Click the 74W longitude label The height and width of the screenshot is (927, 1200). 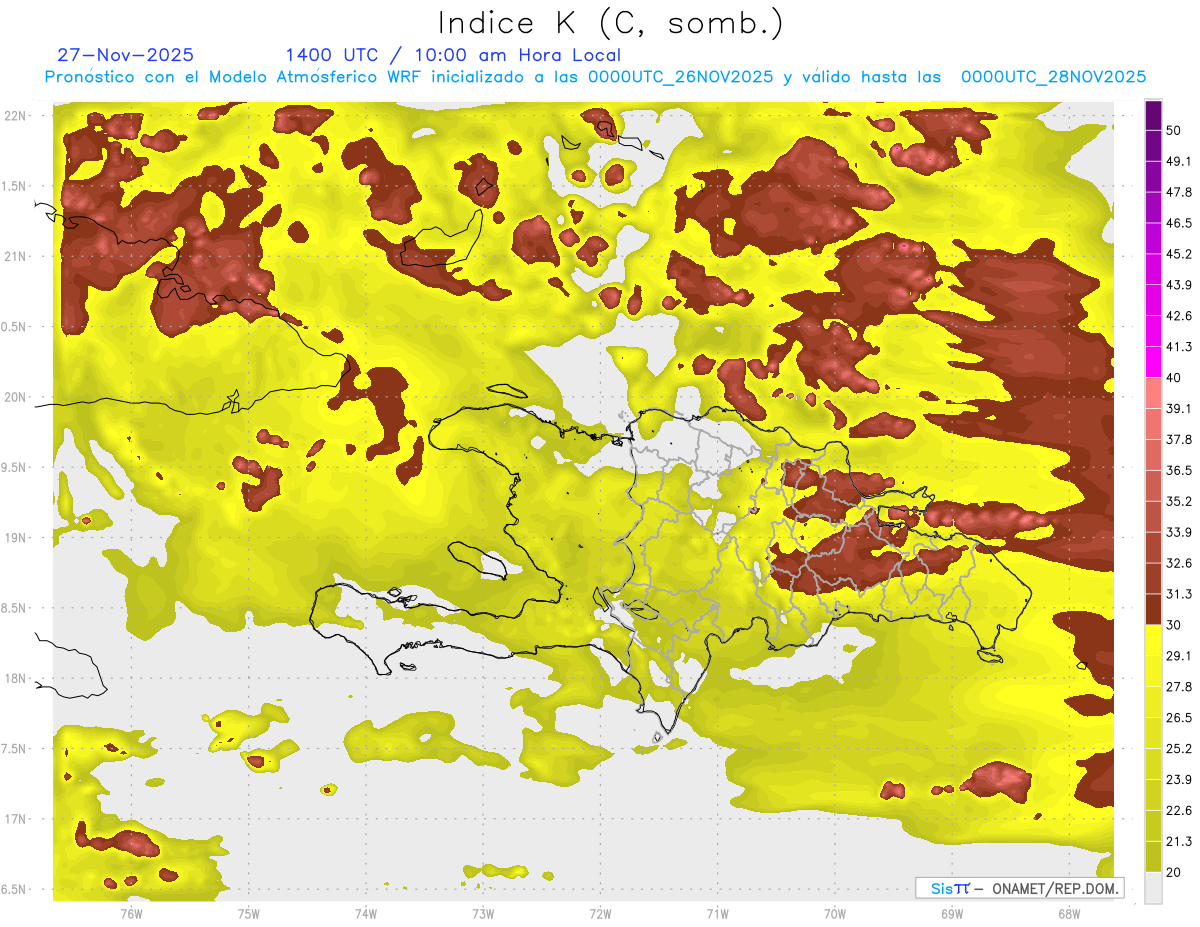click(366, 914)
